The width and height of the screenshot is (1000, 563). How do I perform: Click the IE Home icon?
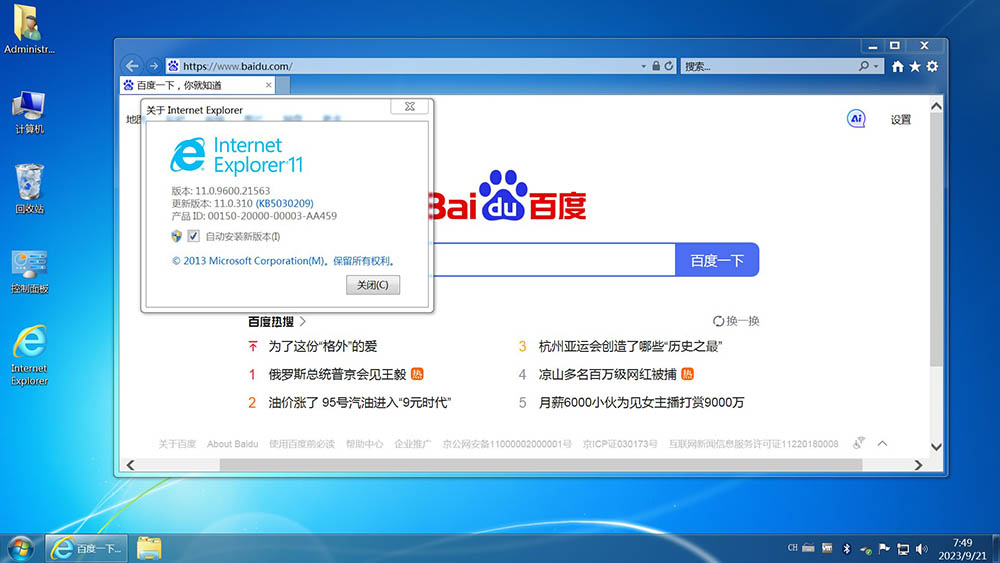pos(897,66)
